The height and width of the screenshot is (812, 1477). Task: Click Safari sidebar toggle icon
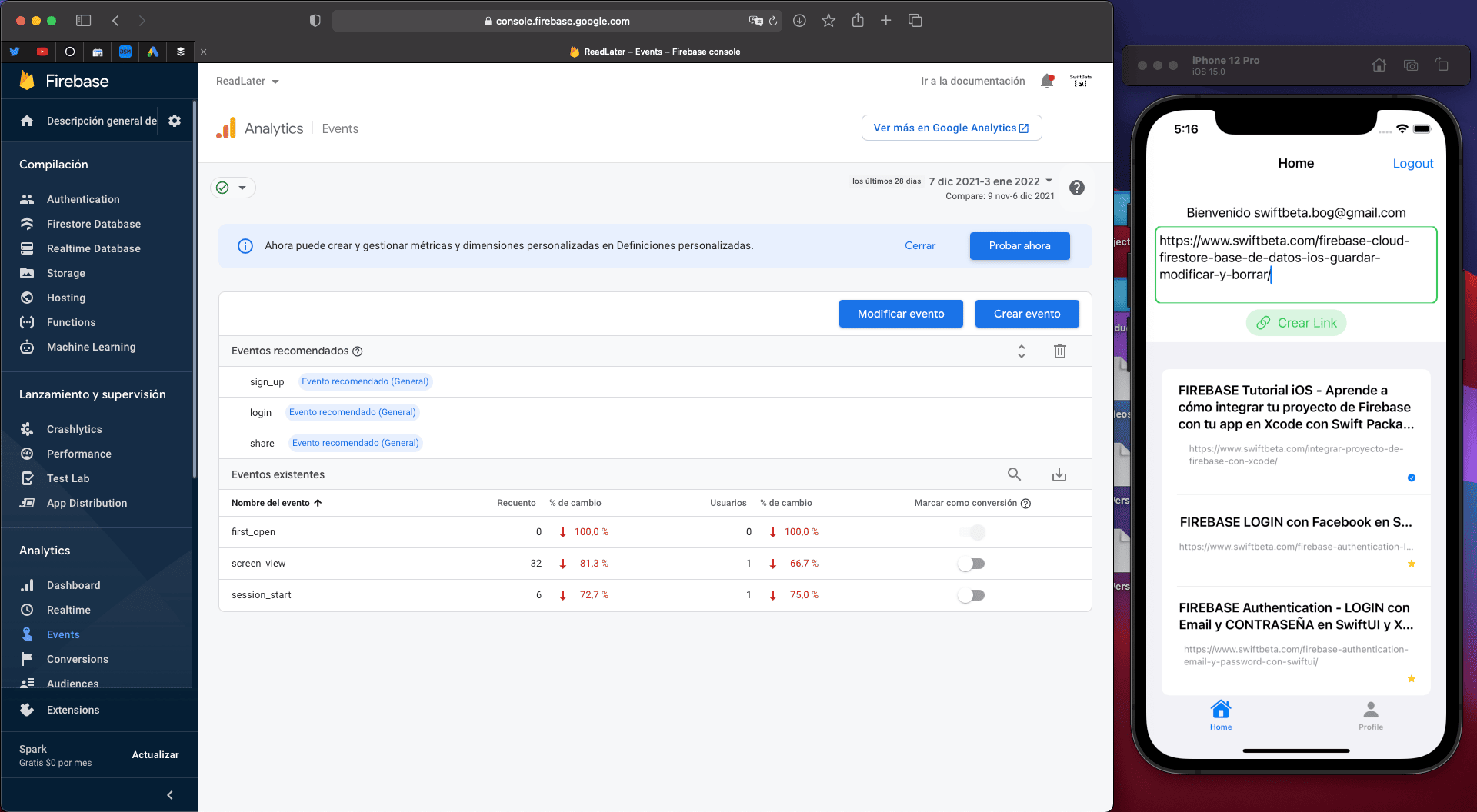84,21
